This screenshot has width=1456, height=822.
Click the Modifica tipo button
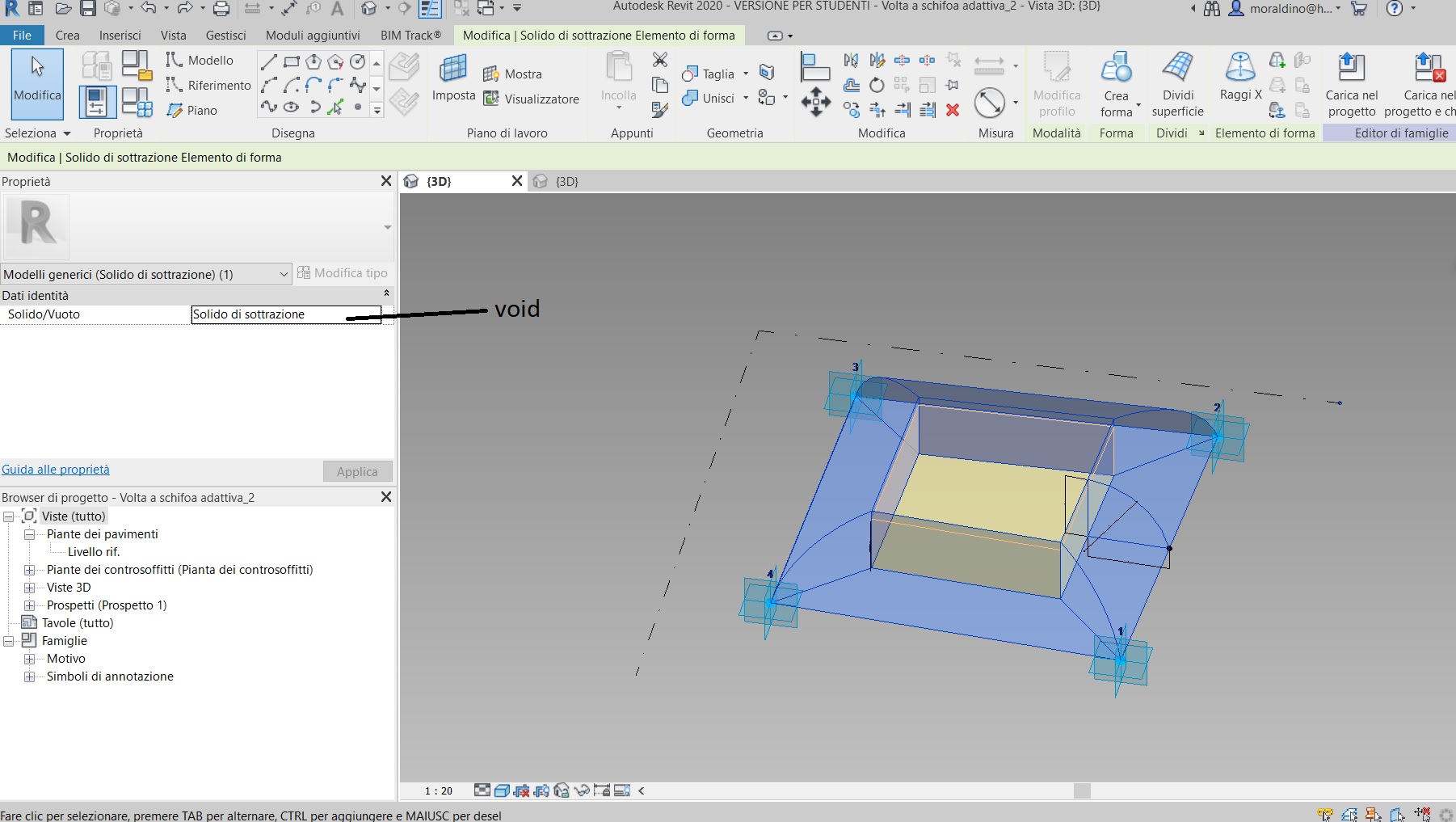pos(343,273)
